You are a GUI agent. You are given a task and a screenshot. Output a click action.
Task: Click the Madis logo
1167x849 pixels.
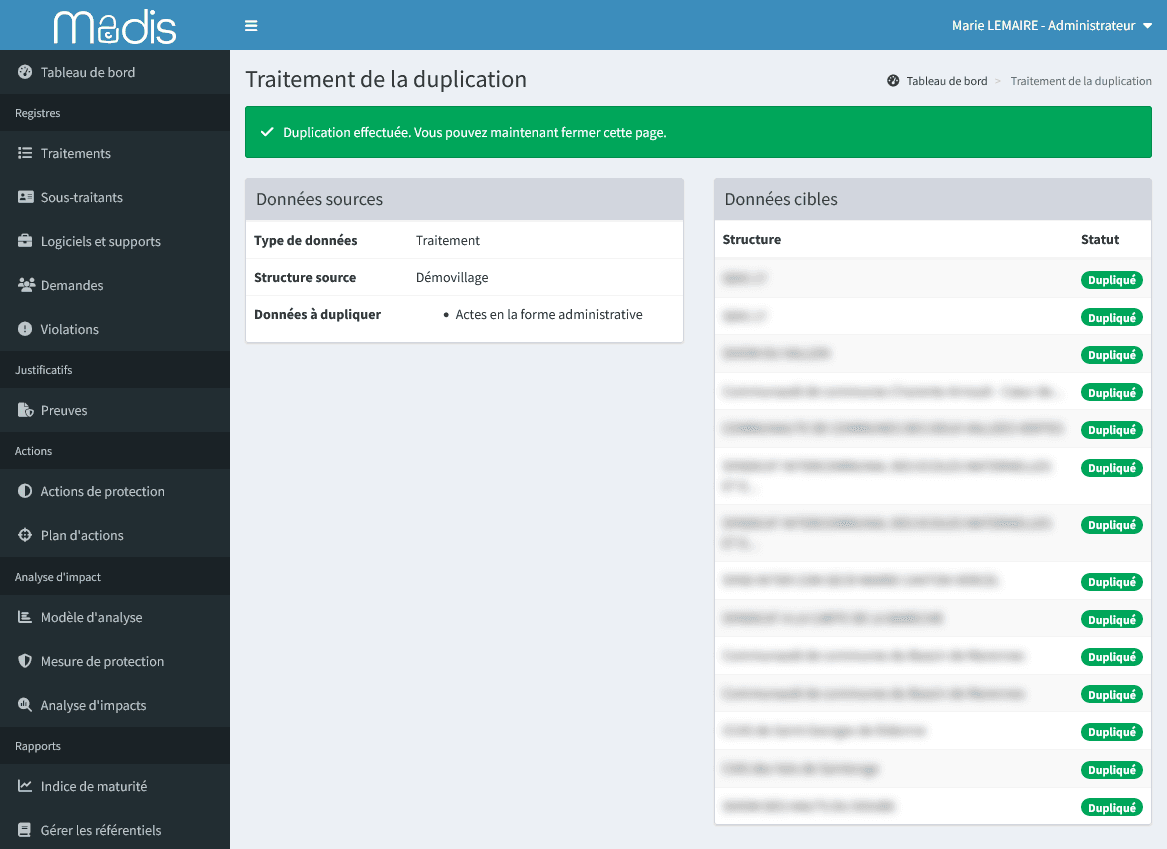pyautogui.click(x=115, y=26)
